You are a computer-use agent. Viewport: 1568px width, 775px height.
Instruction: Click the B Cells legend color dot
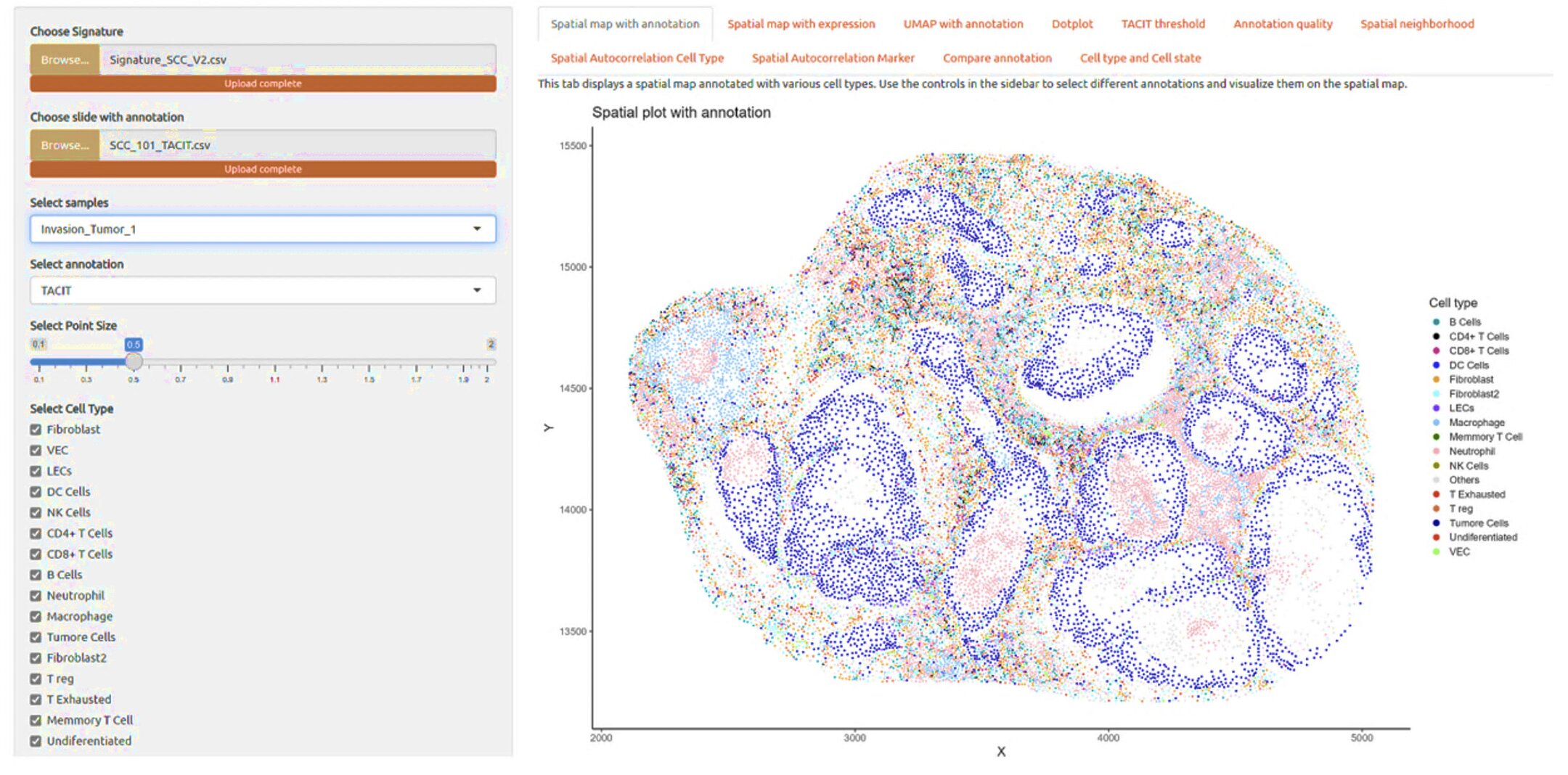pyautogui.click(x=1436, y=321)
